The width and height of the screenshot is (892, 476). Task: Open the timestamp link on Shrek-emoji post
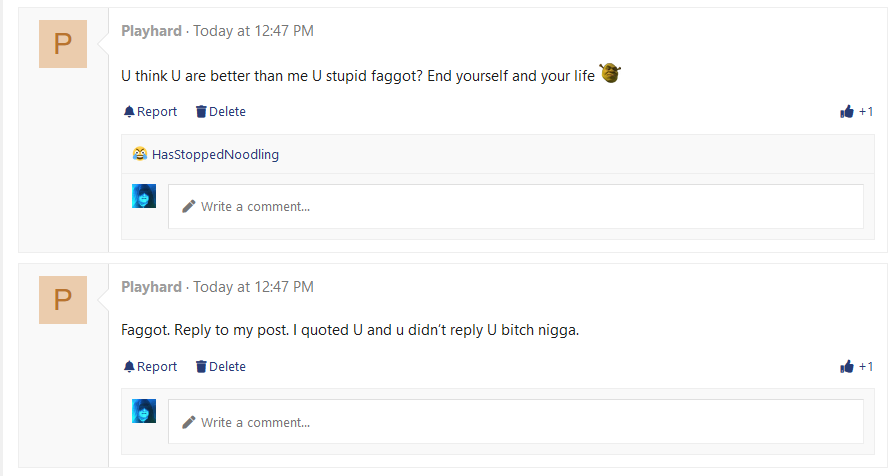point(253,31)
